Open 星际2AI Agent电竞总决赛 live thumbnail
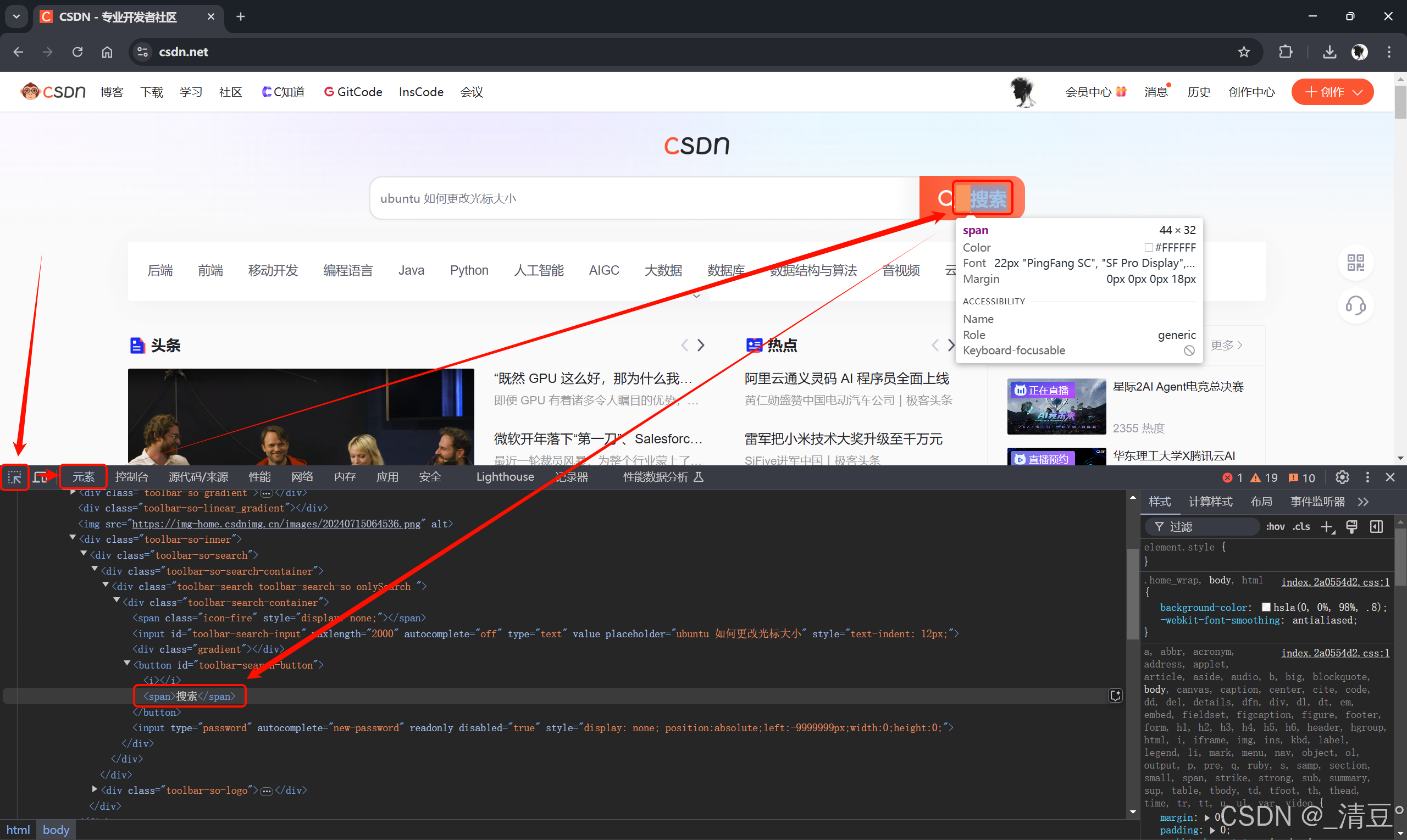The height and width of the screenshot is (840, 1407). [1056, 407]
